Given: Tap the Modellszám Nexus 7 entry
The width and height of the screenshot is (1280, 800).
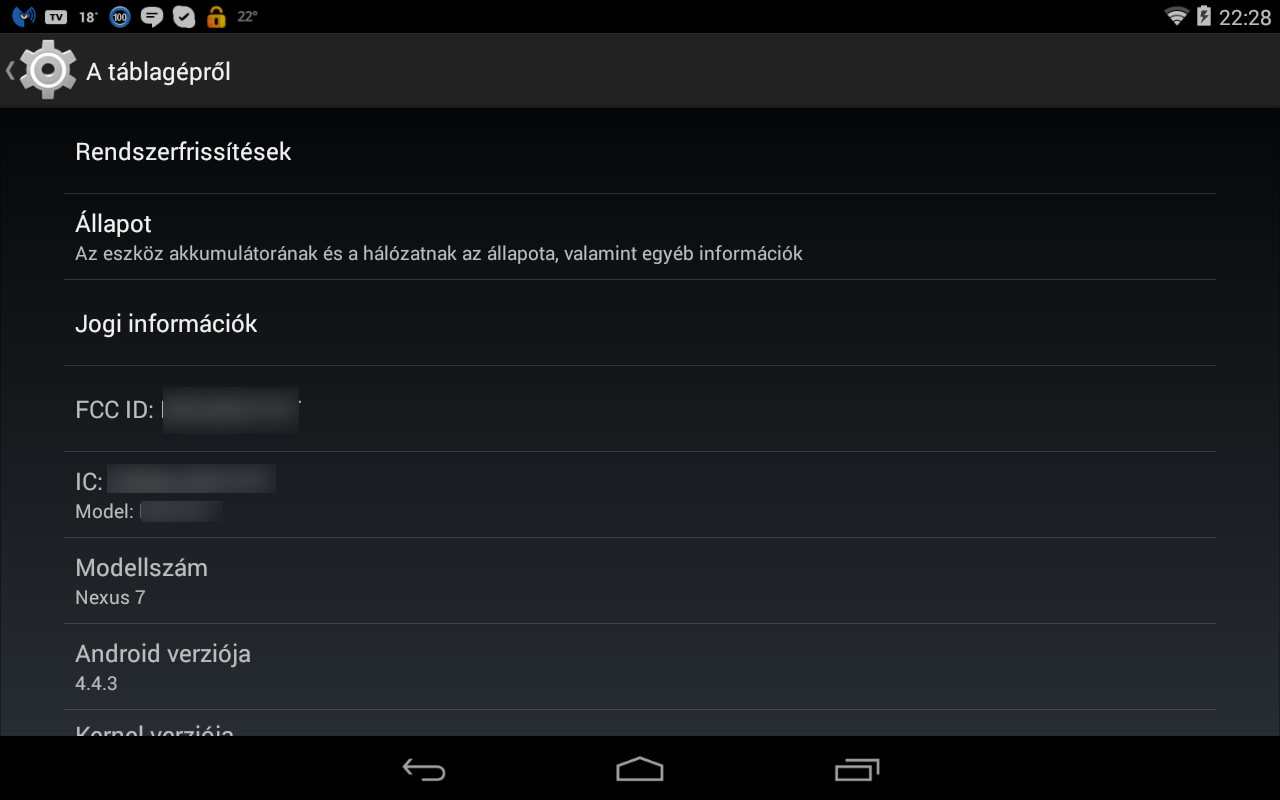Looking at the screenshot, I should [x=640, y=581].
